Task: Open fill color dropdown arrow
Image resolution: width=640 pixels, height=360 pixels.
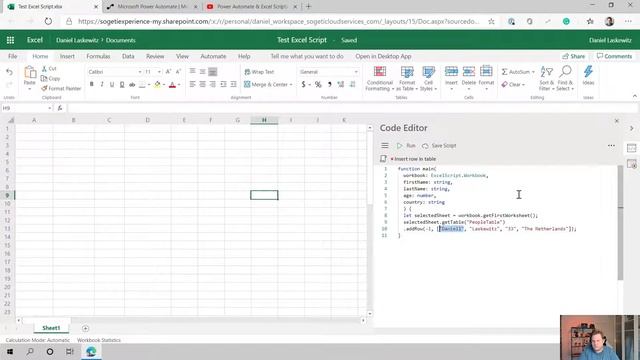Action: 164,84
